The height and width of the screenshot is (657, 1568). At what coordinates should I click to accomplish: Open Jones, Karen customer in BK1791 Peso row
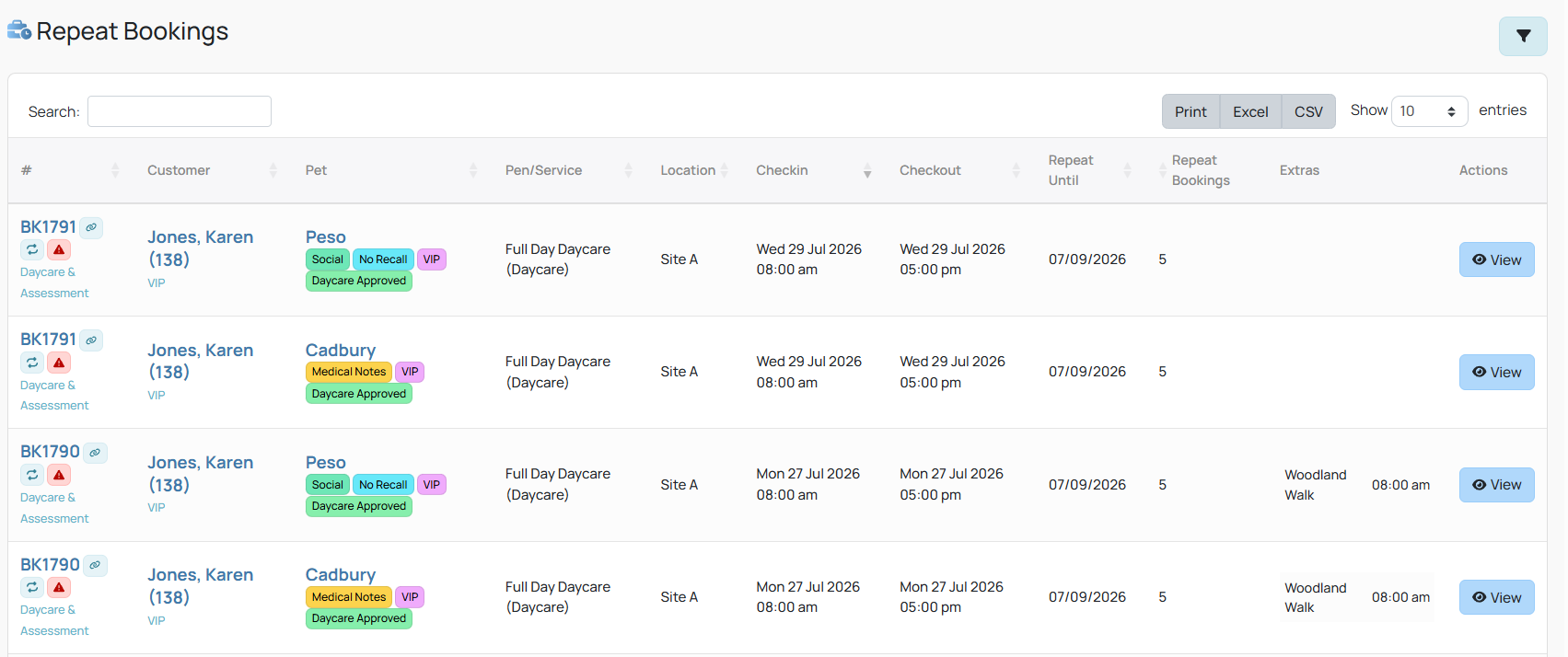click(x=200, y=248)
